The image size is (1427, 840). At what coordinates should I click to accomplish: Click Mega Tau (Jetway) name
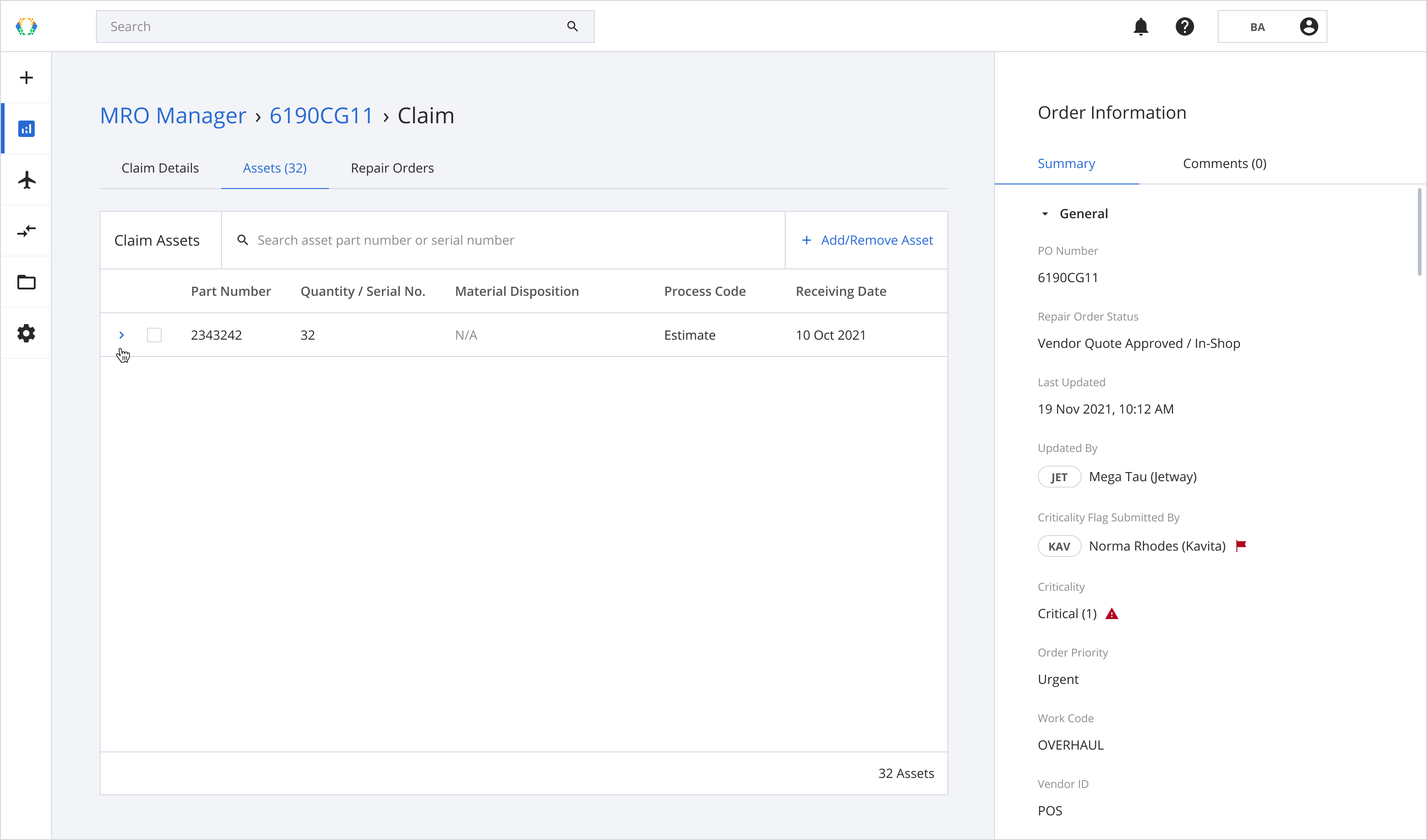point(1143,477)
